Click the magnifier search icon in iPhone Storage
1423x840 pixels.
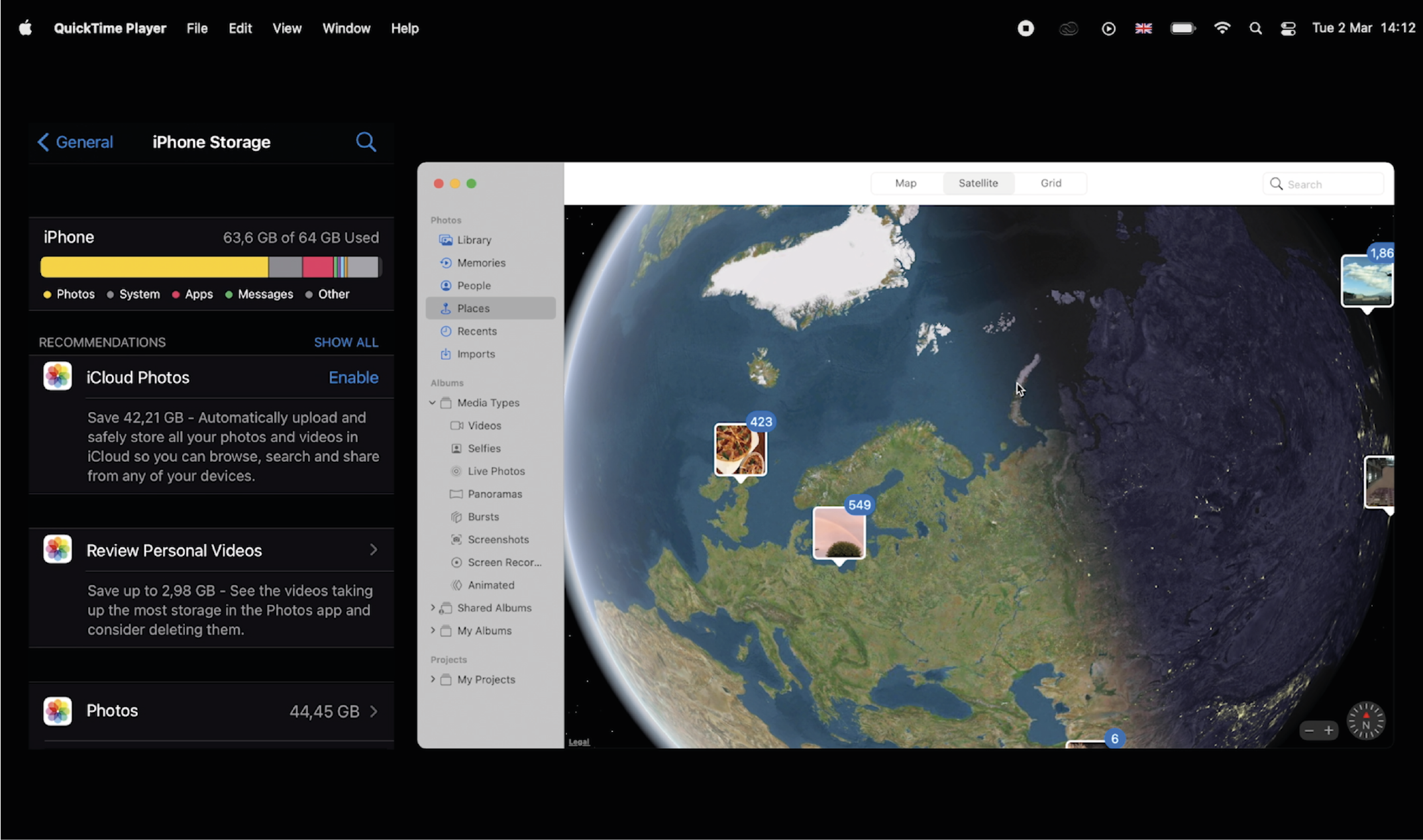pyautogui.click(x=366, y=142)
